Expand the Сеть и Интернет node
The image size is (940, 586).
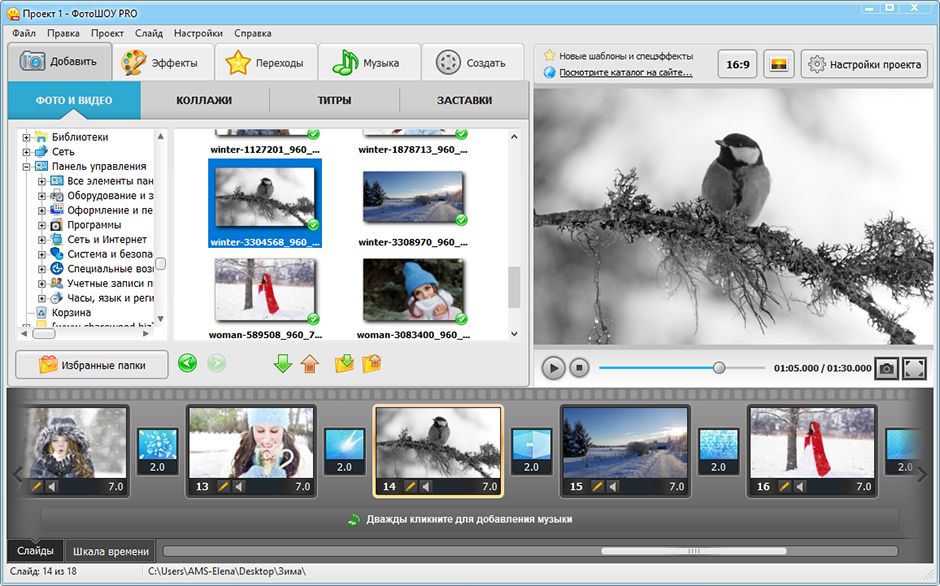click(41, 239)
